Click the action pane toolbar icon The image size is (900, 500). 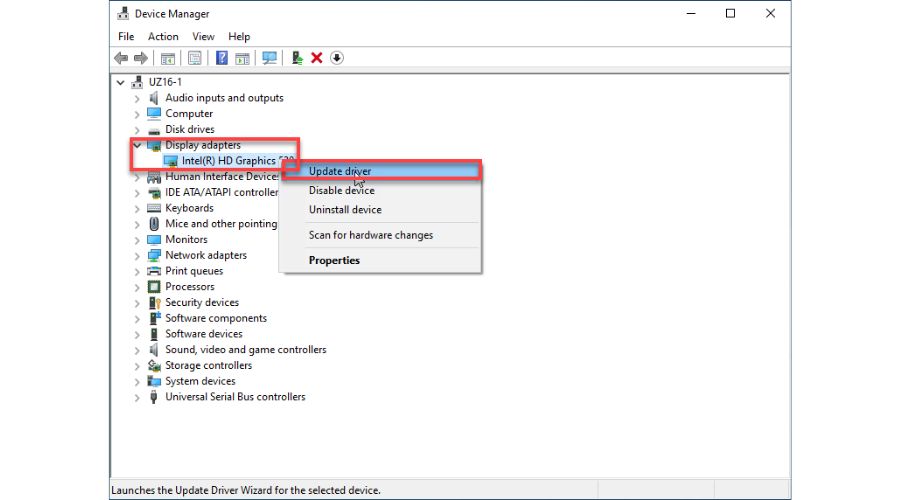pos(242,58)
